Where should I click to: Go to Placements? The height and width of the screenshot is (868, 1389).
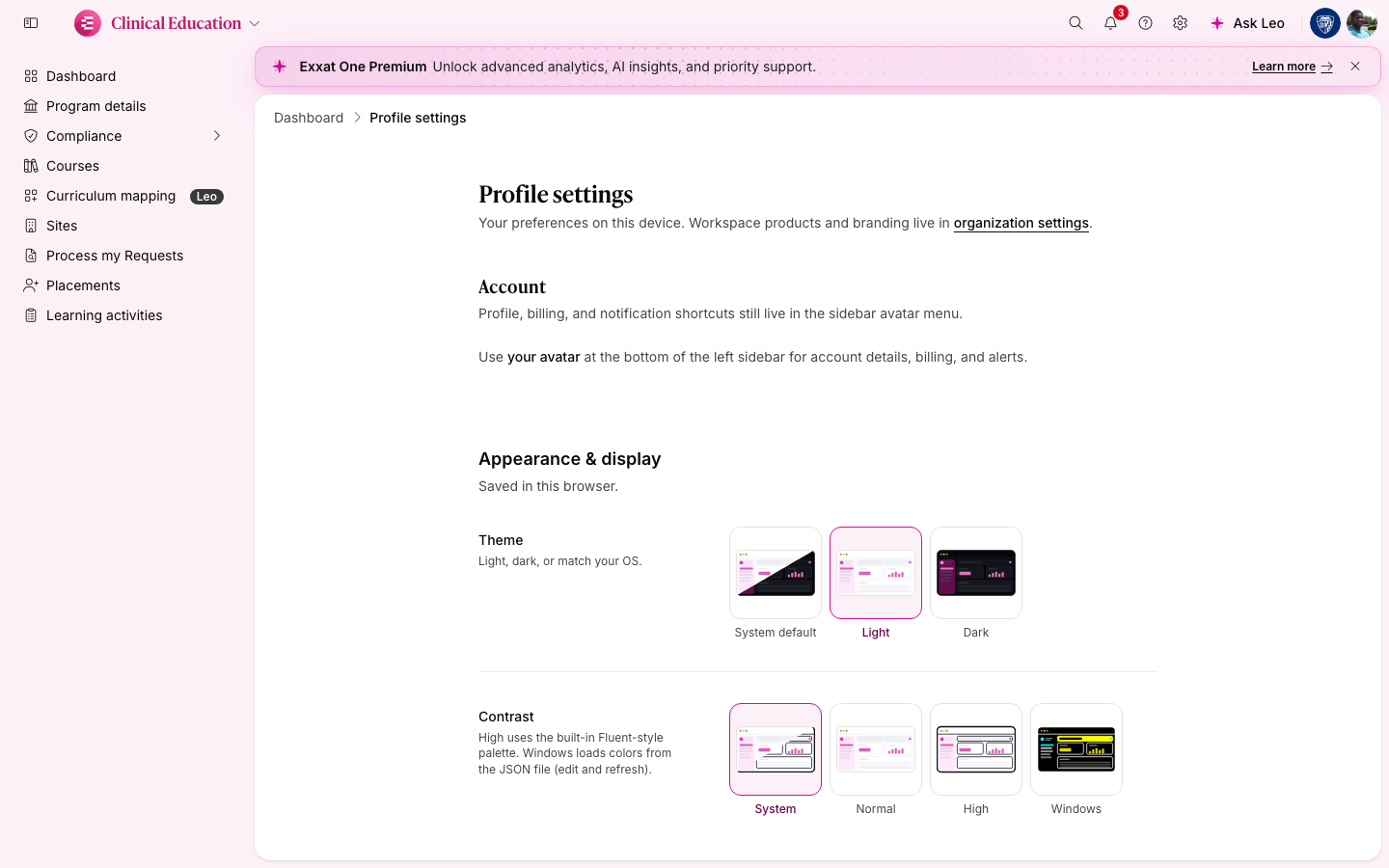click(x=123, y=285)
